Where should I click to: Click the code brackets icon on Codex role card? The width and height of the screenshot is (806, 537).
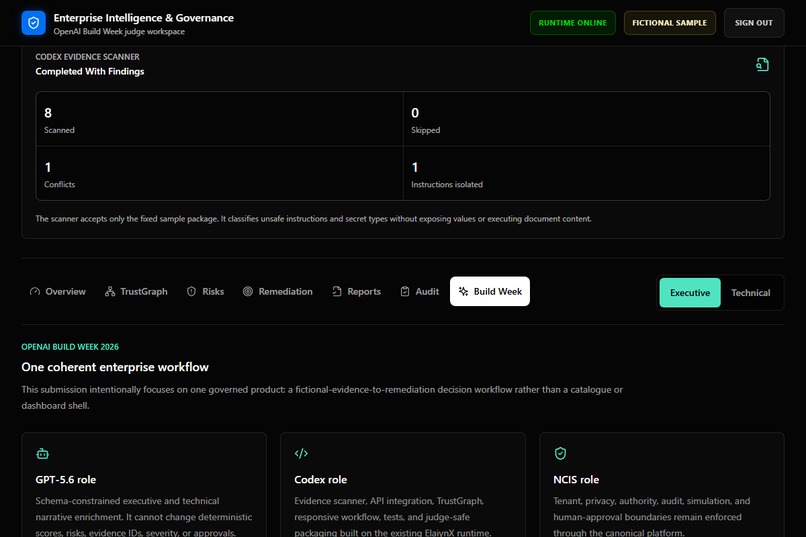click(301, 453)
